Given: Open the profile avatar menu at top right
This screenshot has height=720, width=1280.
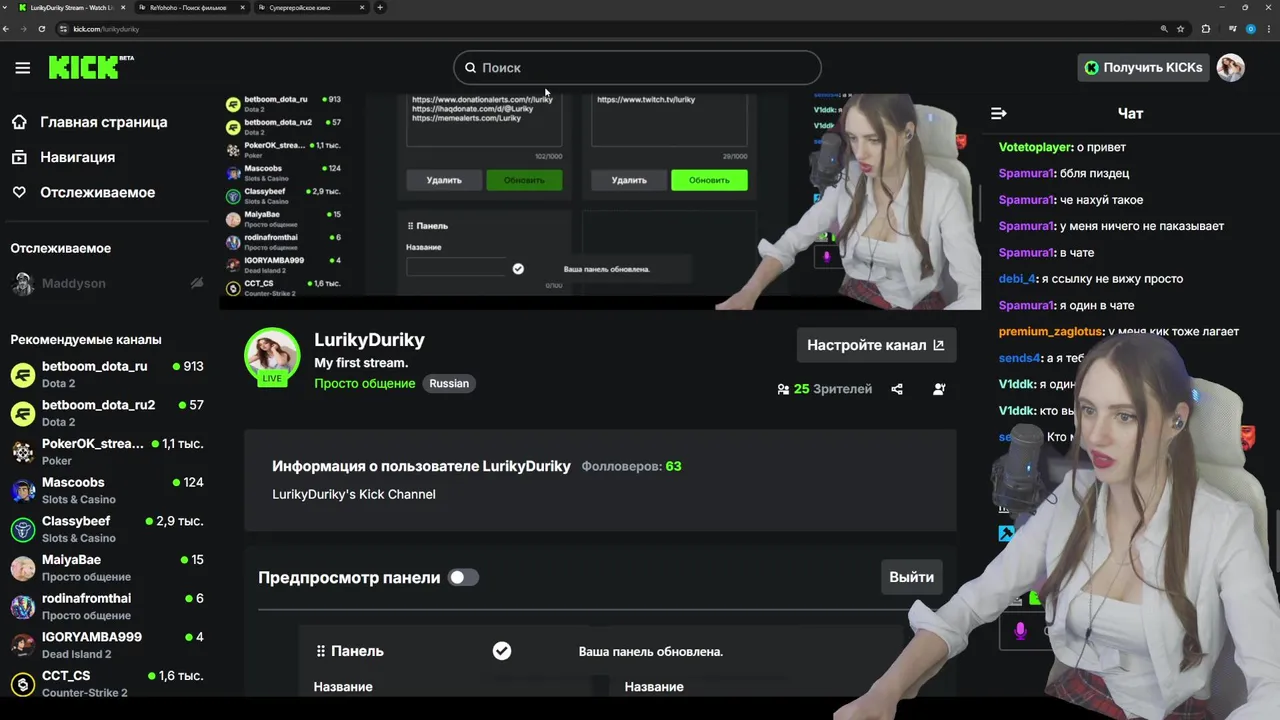Looking at the screenshot, I should (x=1231, y=67).
